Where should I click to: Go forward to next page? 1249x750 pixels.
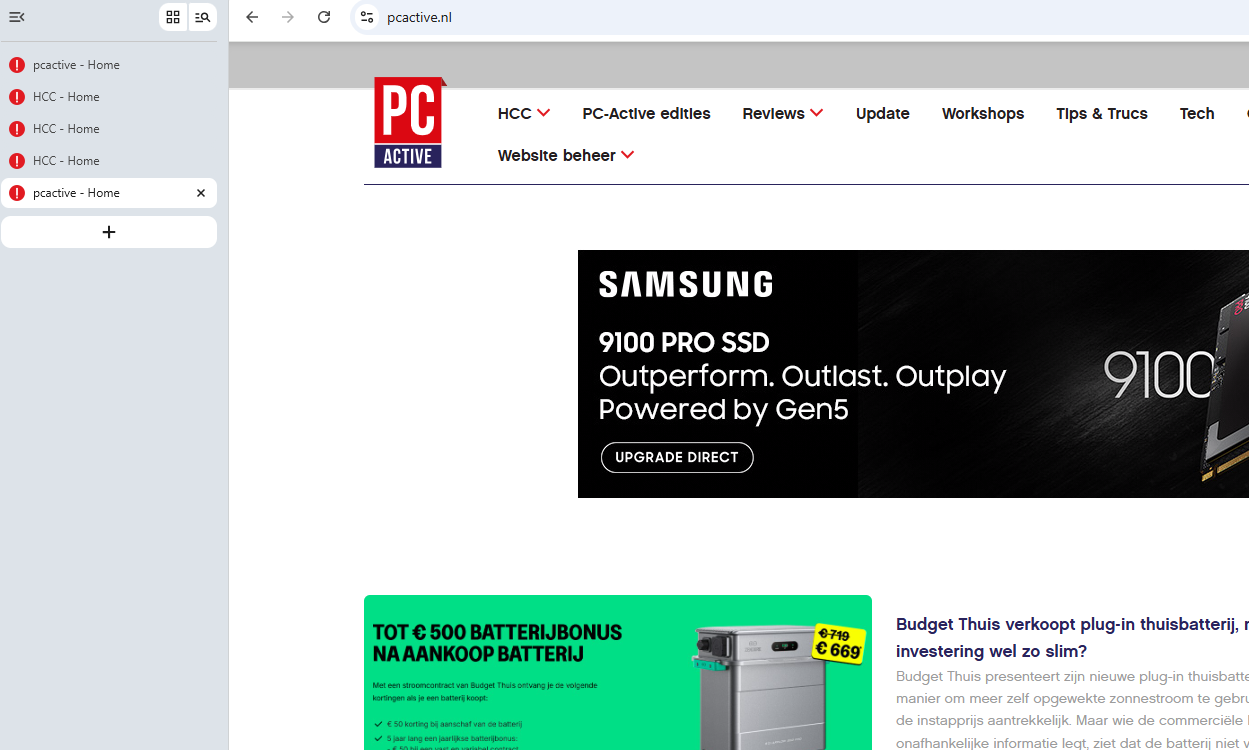288,17
